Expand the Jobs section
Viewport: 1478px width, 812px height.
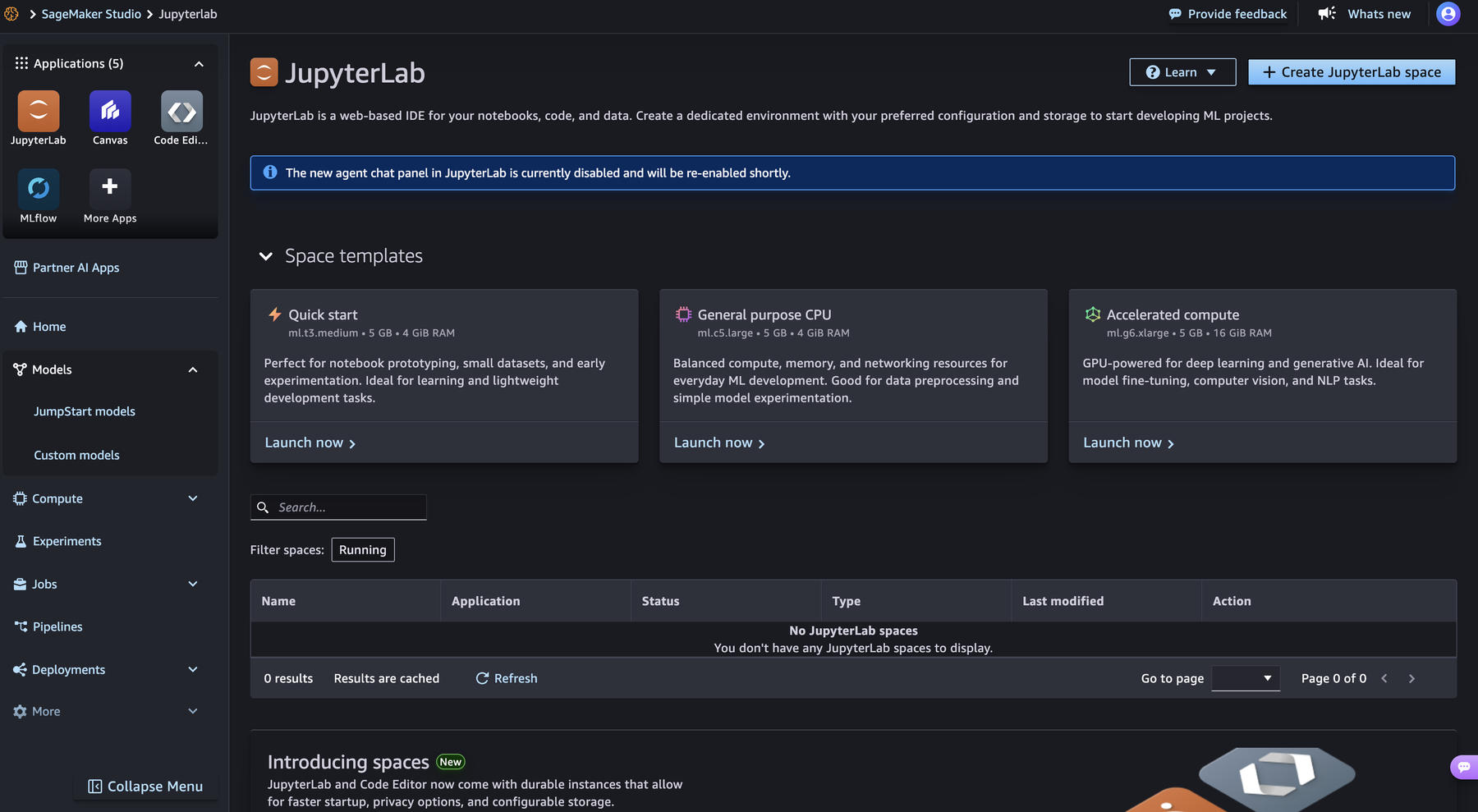(193, 584)
